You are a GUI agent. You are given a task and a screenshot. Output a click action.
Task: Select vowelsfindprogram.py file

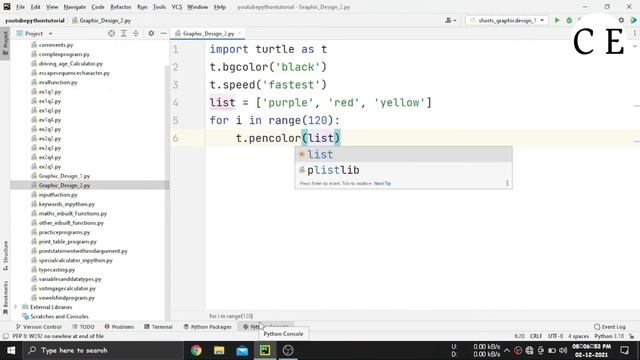[x=67, y=298]
